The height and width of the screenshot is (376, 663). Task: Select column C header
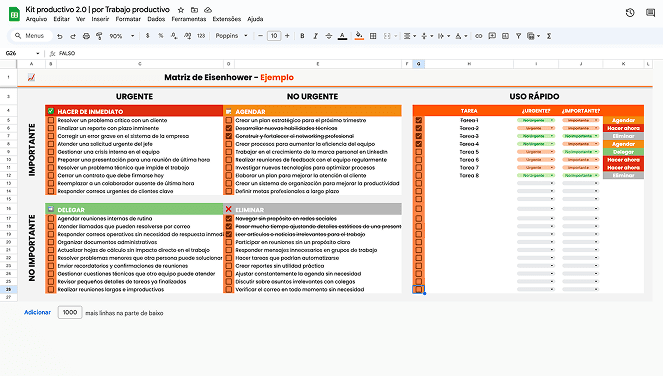pyautogui.click(x=140, y=64)
